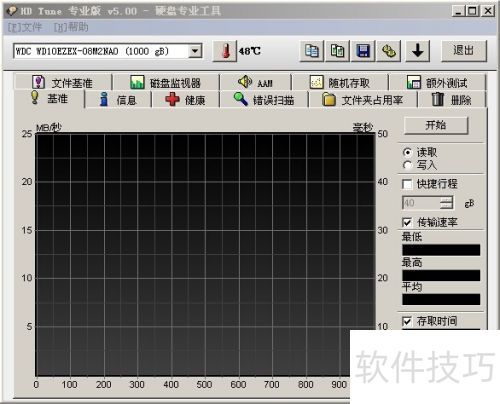Click the benchmark graph area
The width and height of the screenshot is (500, 404).
click(x=205, y=255)
